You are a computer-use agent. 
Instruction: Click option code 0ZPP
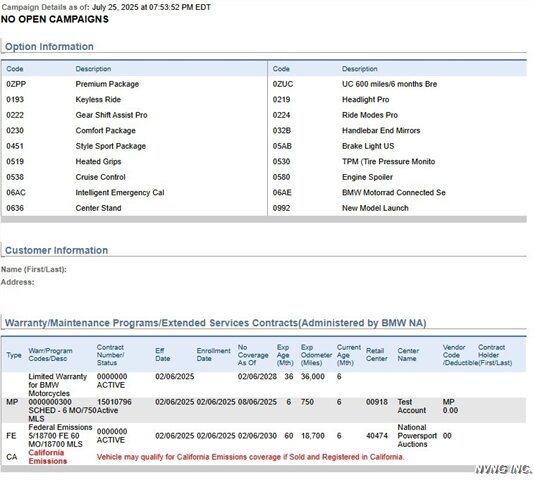point(16,84)
